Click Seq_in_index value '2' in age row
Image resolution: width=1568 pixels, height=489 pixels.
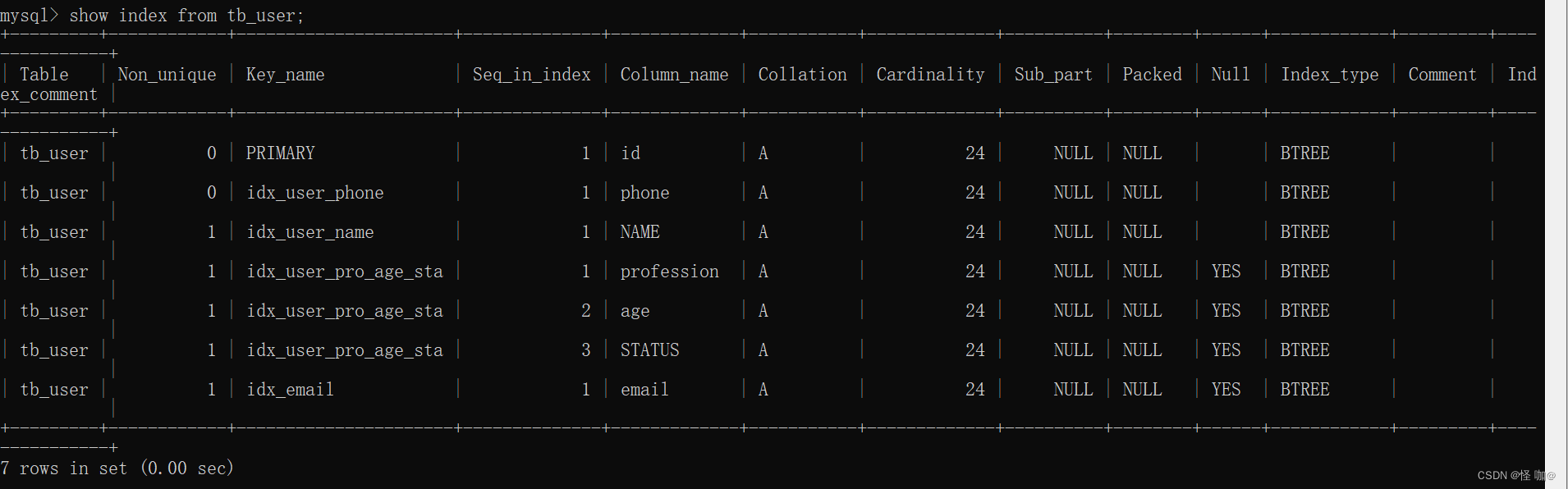pyautogui.click(x=585, y=311)
